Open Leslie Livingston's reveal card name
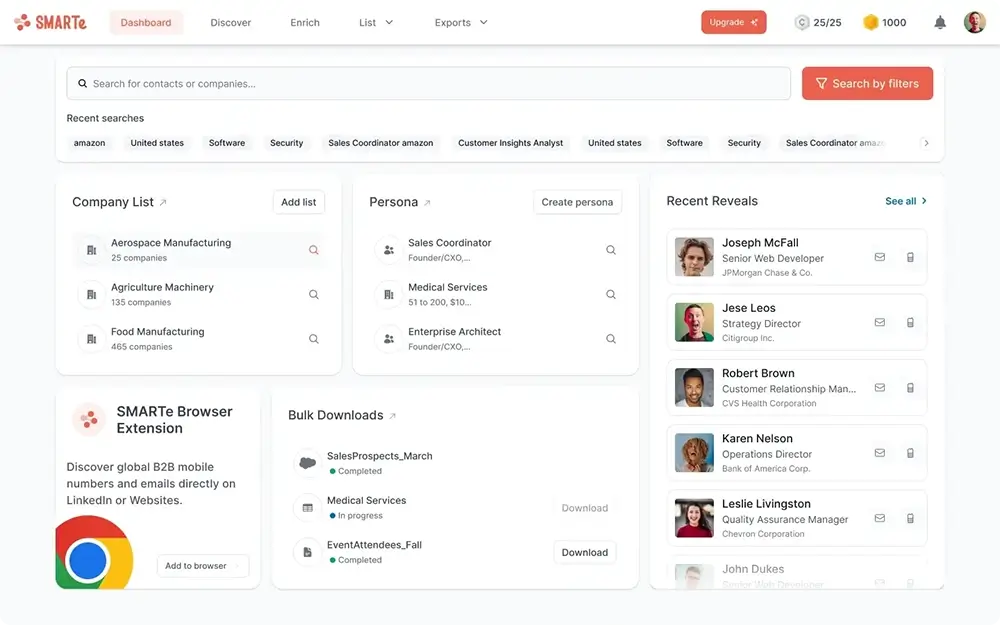1000x625 pixels. pos(766,504)
